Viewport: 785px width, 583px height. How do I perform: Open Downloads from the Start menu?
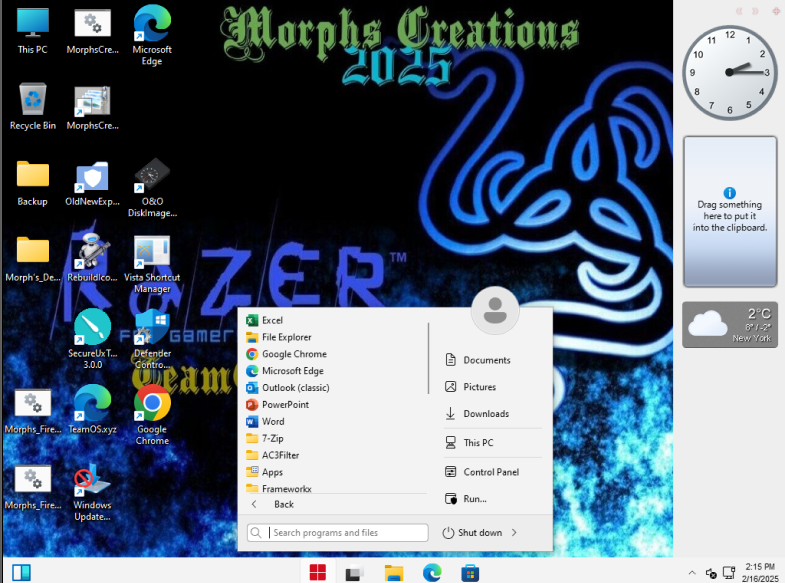pos(477,414)
